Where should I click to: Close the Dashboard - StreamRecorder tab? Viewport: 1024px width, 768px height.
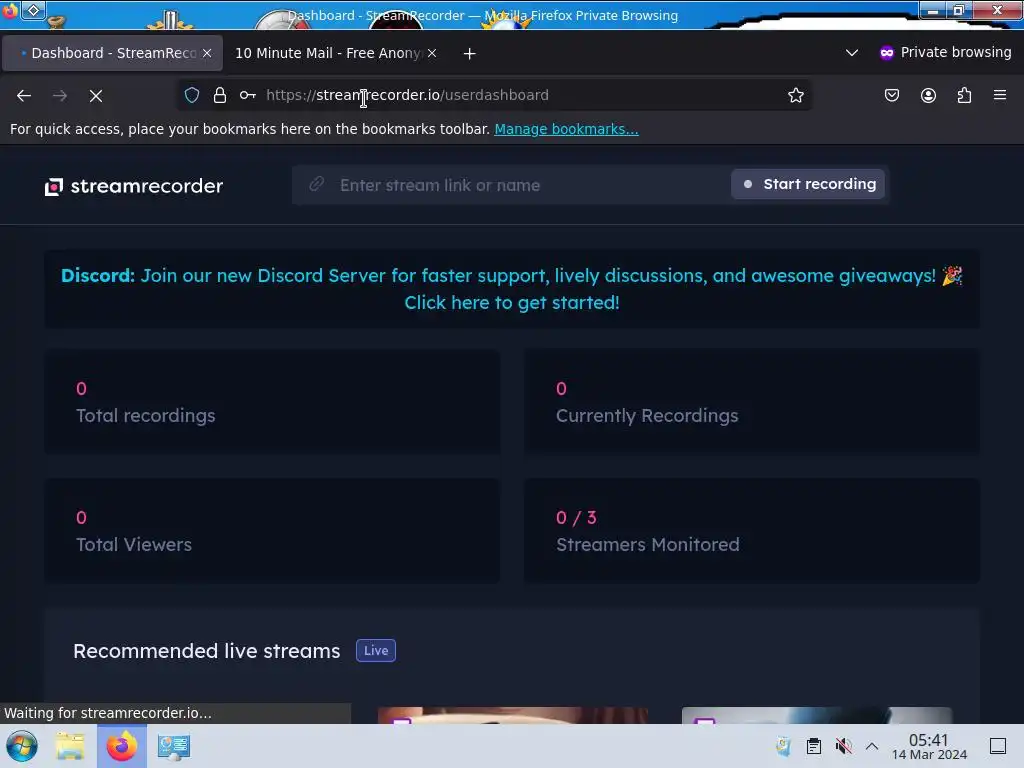coord(207,53)
